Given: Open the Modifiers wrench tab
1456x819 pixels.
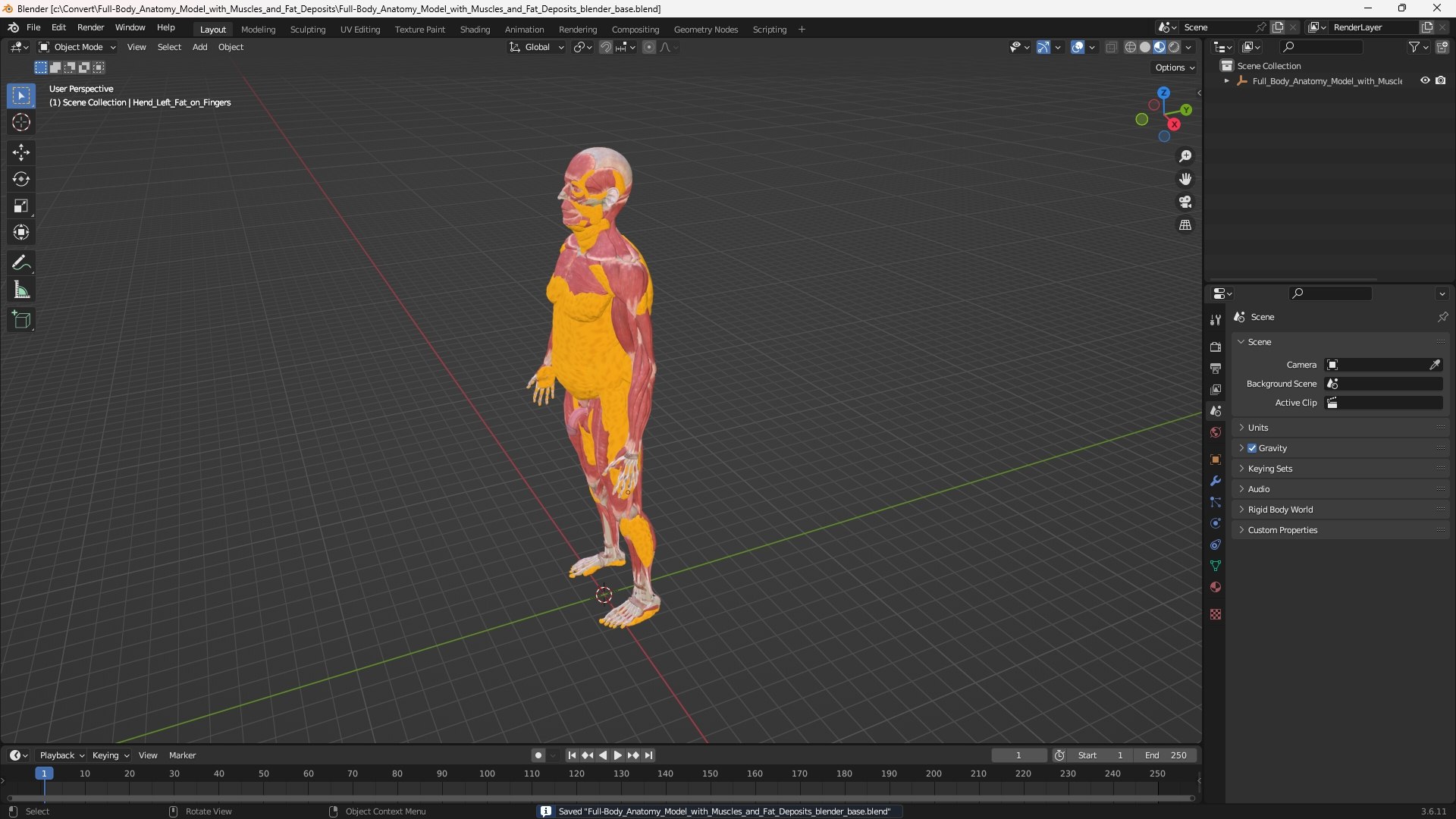Looking at the screenshot, I should (x=1216, y=481).
